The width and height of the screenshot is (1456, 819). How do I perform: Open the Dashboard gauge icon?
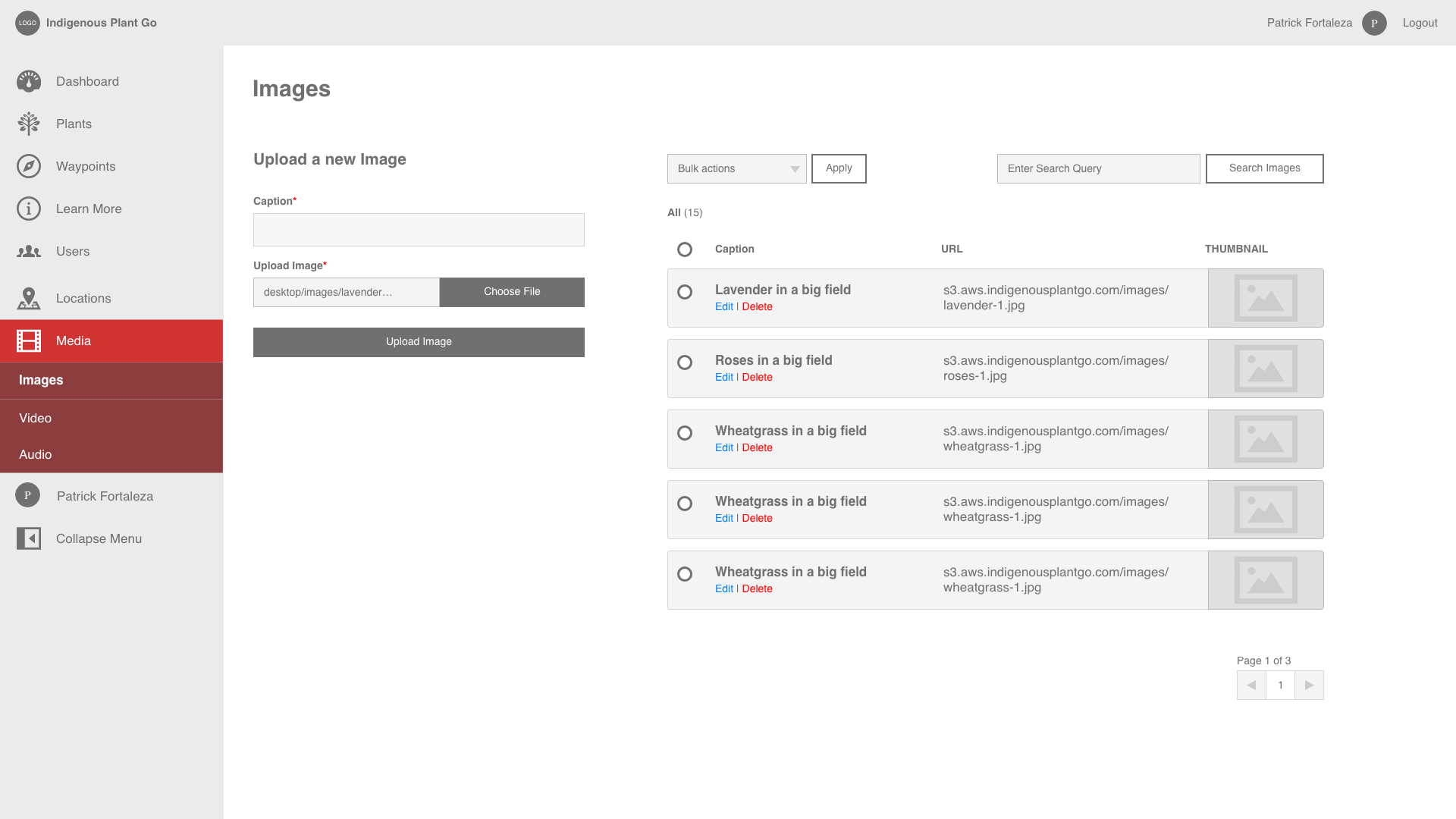(x=29, y=81)
